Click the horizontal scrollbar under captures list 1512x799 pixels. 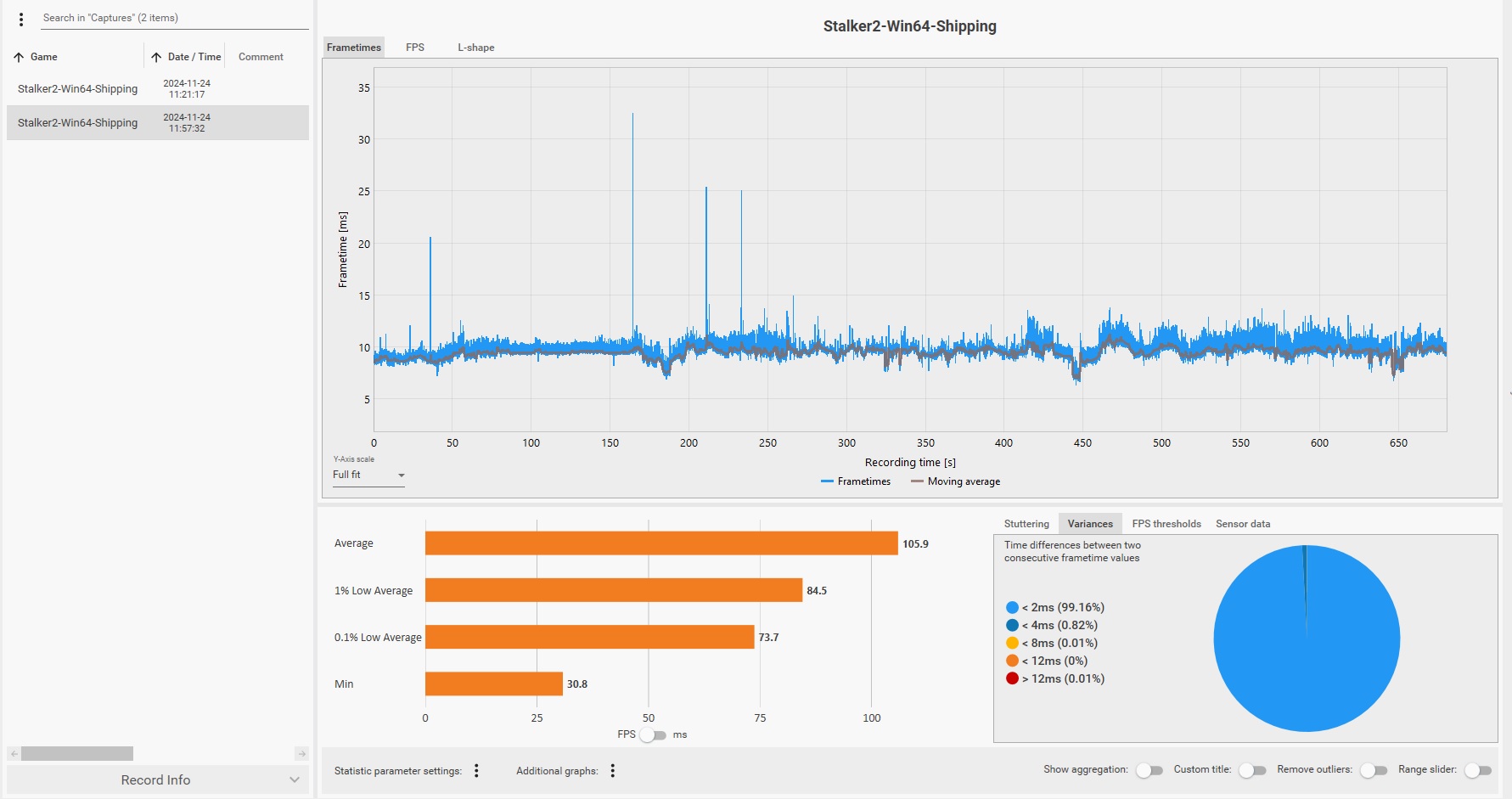[x=77, y=753]
